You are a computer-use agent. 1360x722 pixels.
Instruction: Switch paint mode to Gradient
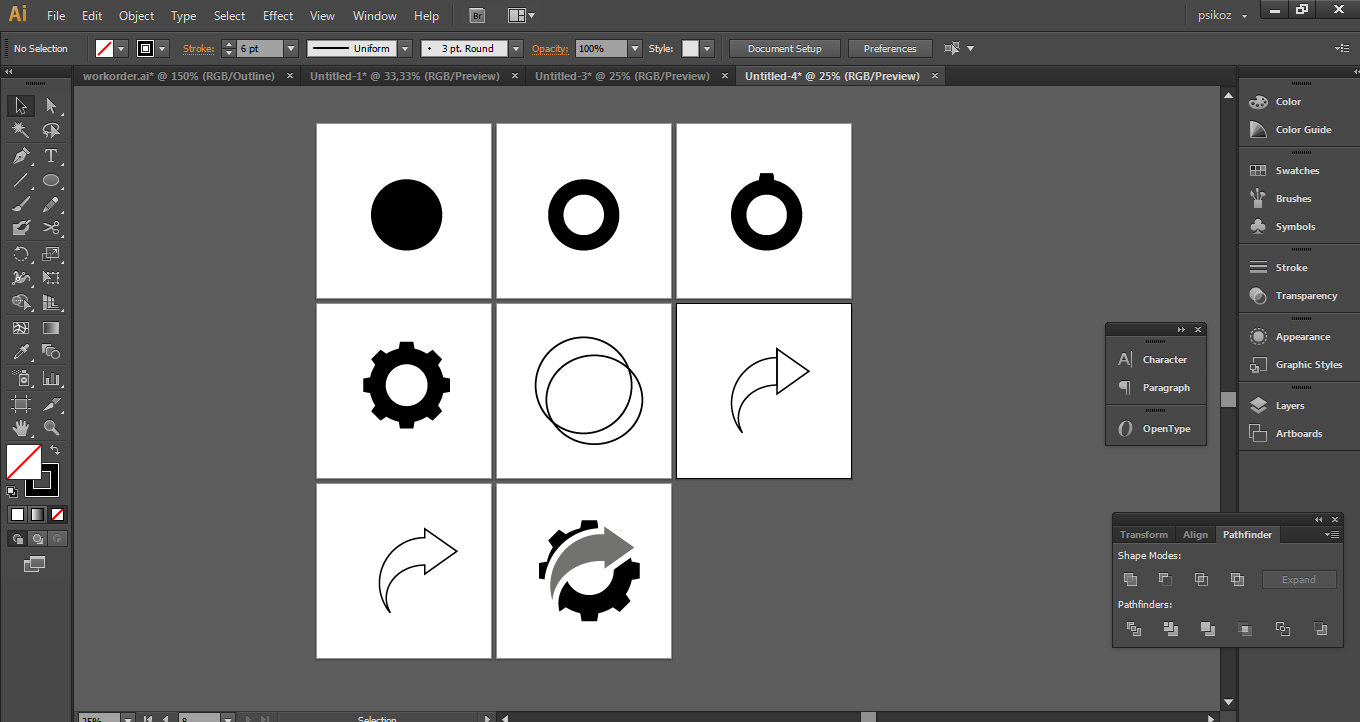coord(37,515)
